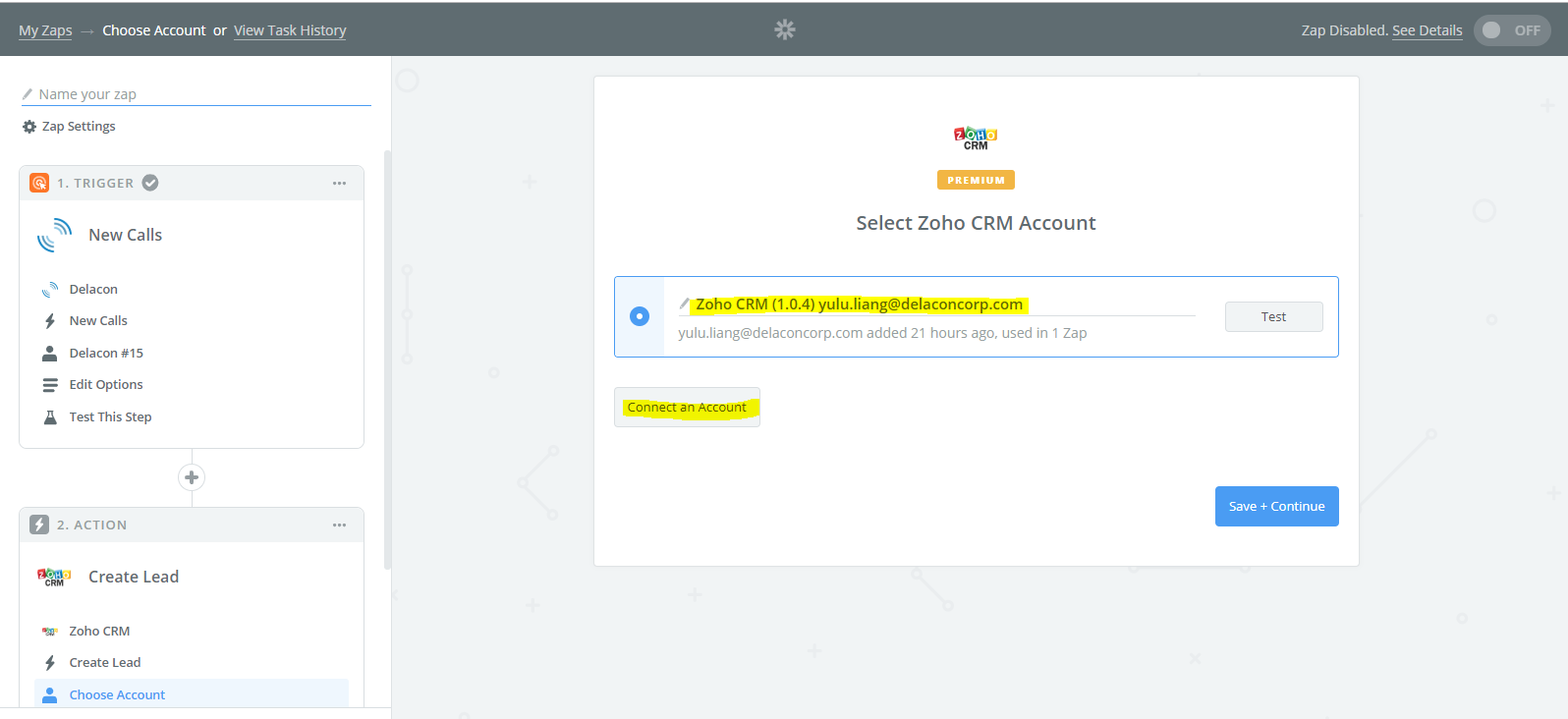
Task: Click the orange trigger app icon
Action: pos(39,183)
